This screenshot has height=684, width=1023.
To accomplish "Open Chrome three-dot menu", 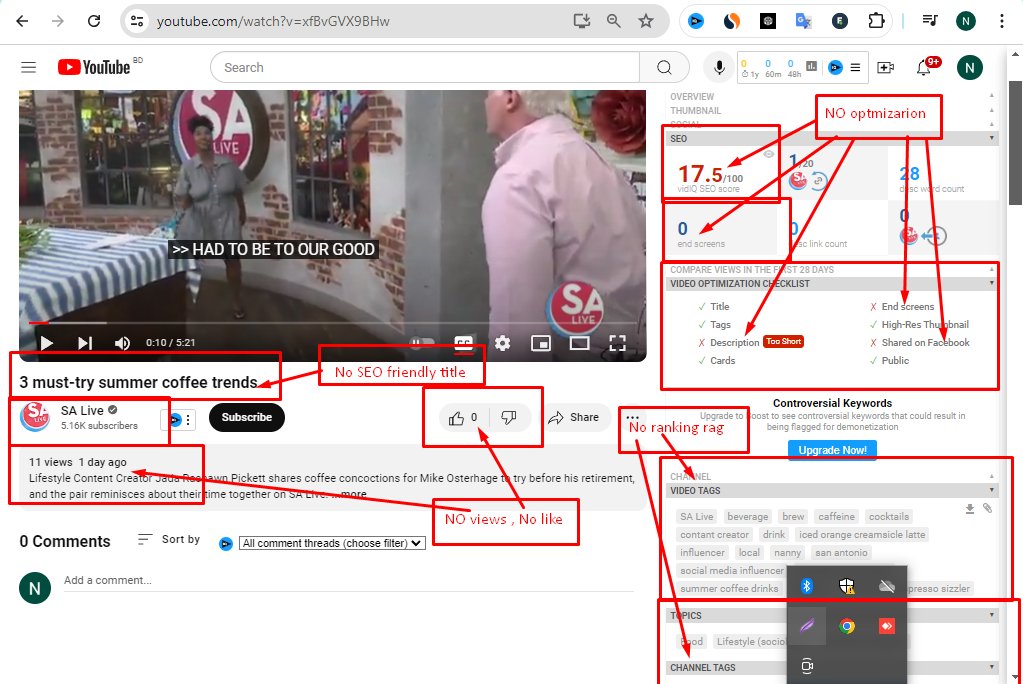I will pyautogui.click(x=1001, y=21).
